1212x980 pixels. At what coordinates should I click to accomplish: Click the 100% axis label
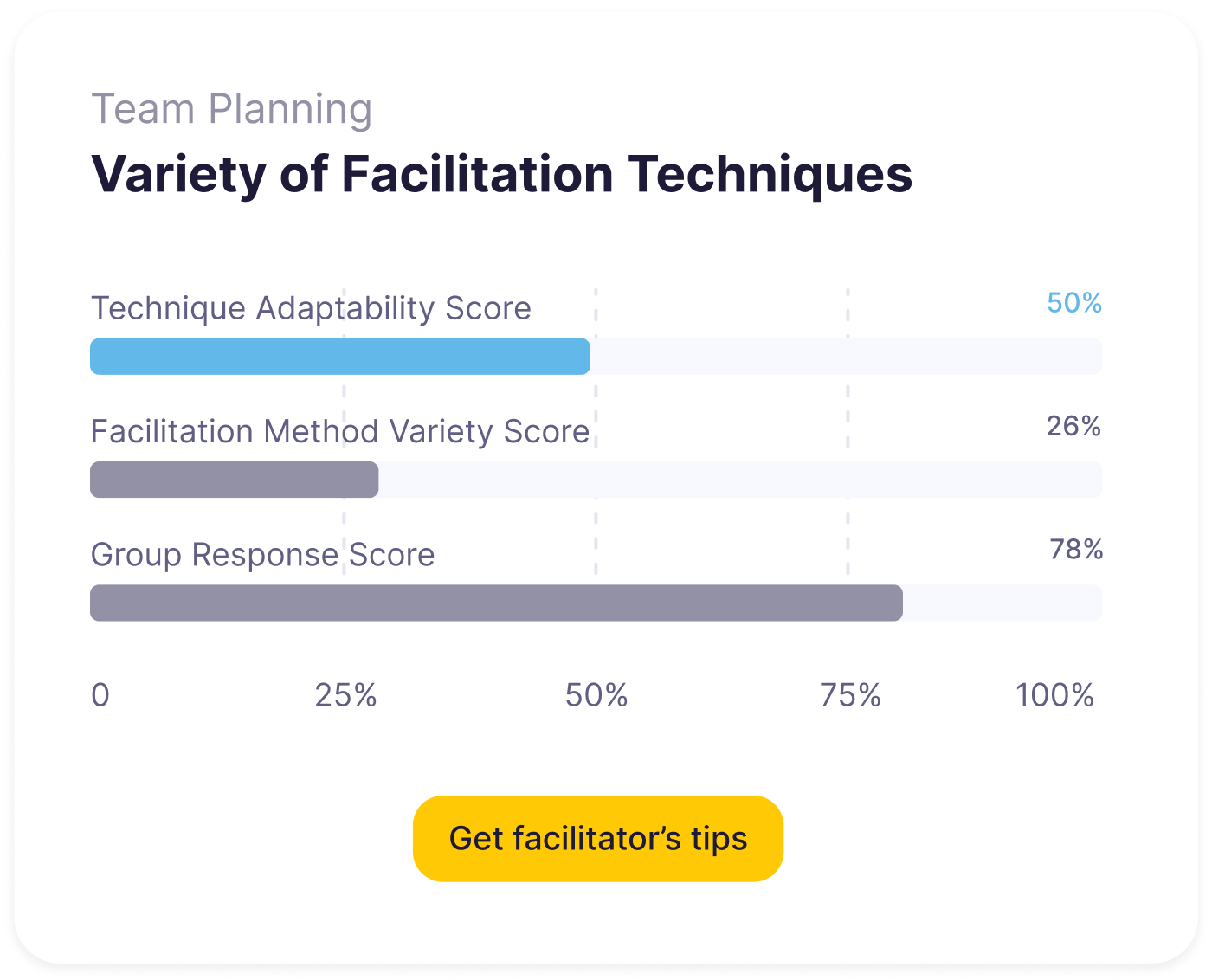tap(1054, 695)
